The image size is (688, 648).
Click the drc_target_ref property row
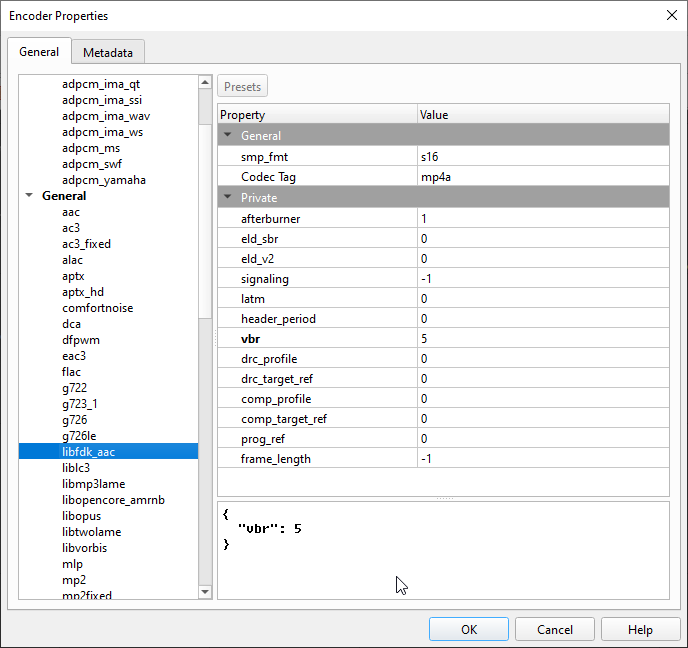(x=444, y=379)
